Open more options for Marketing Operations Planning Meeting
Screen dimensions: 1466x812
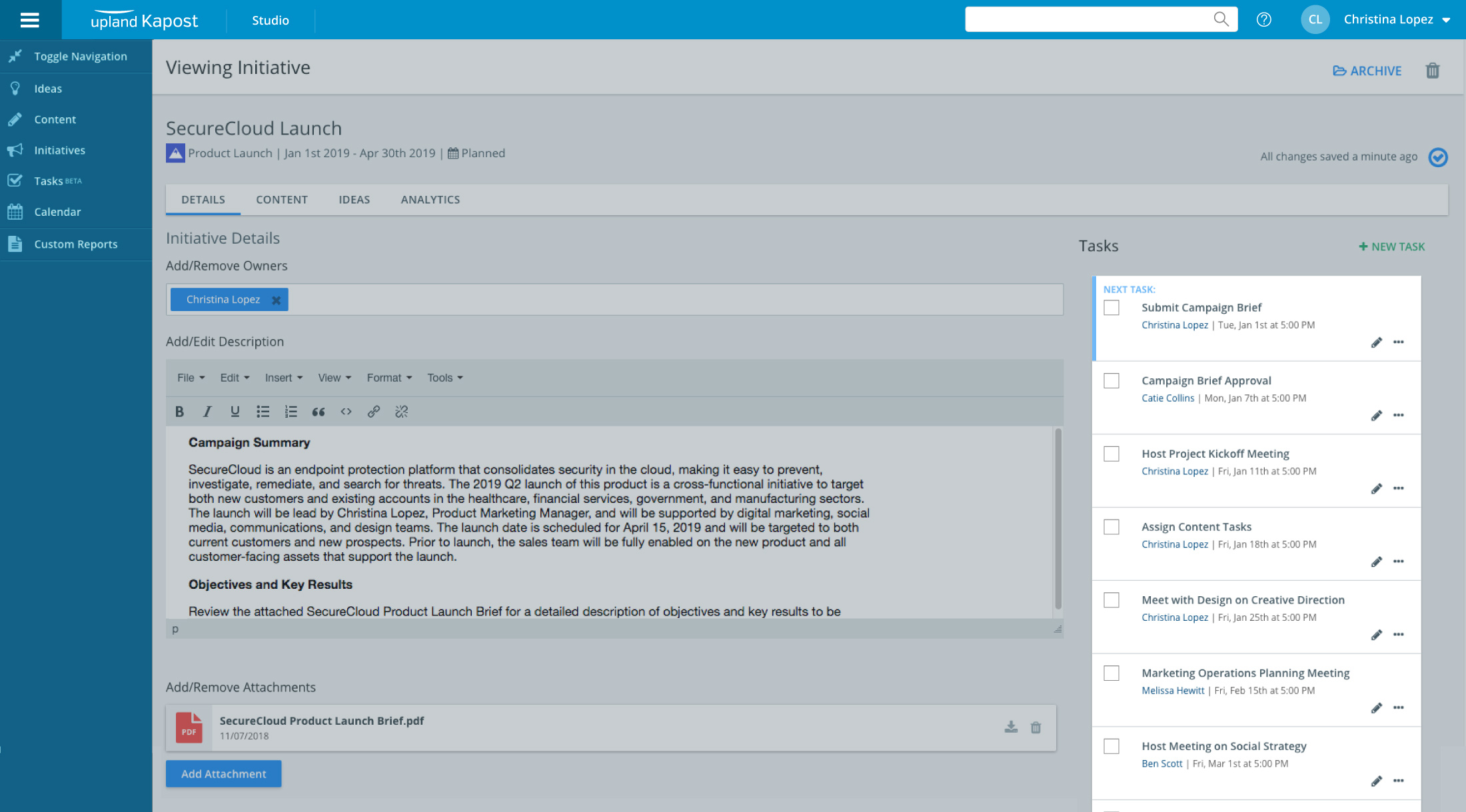click(1399, 707)
